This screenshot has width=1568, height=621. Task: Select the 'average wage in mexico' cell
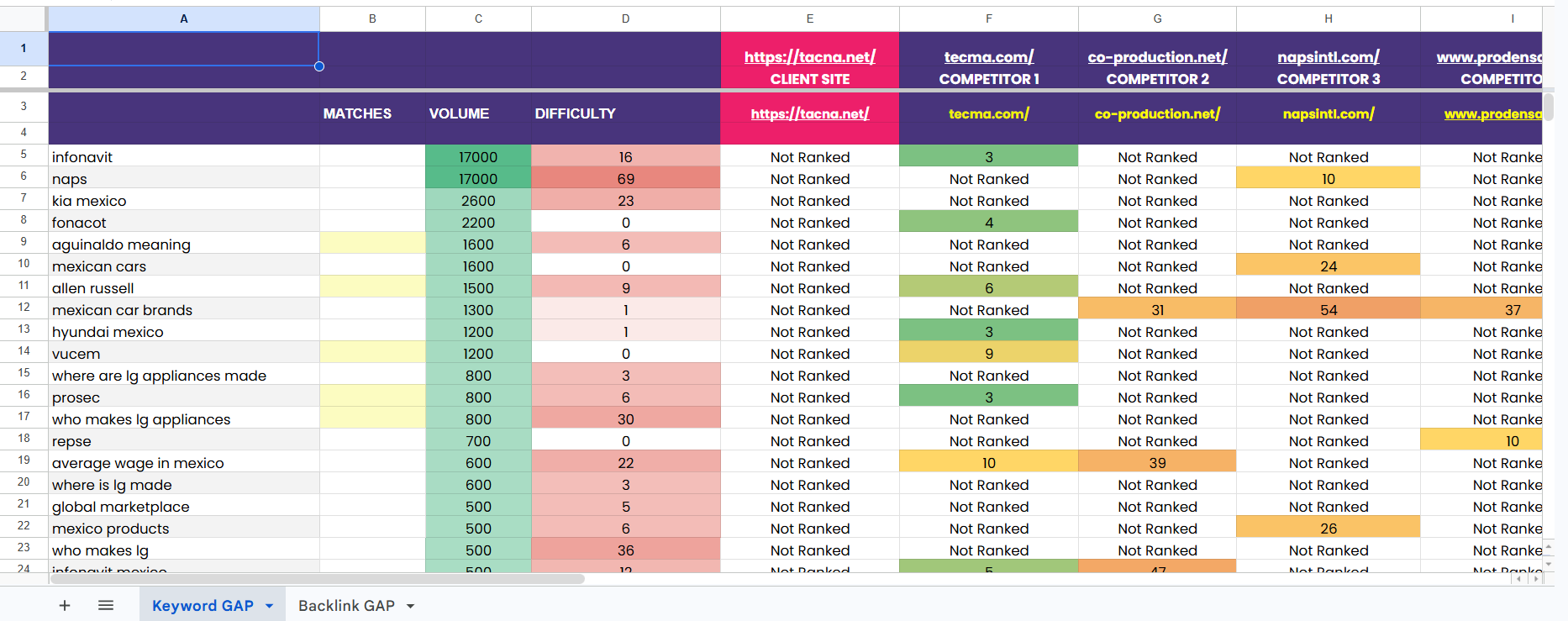point(184,462)
